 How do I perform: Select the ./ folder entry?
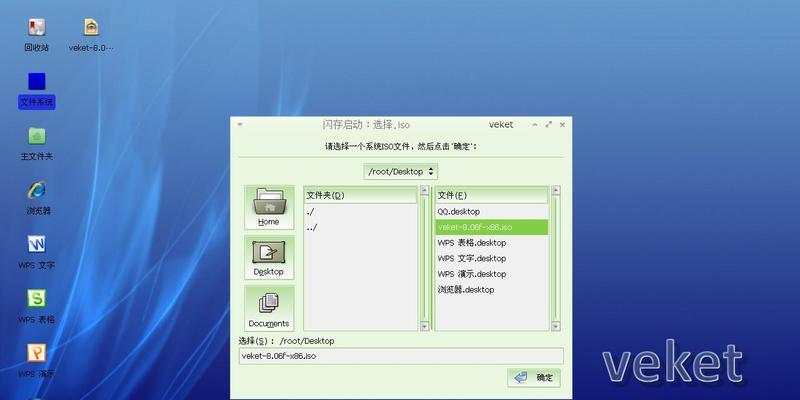pyautogui.click(x=360, y=212)
